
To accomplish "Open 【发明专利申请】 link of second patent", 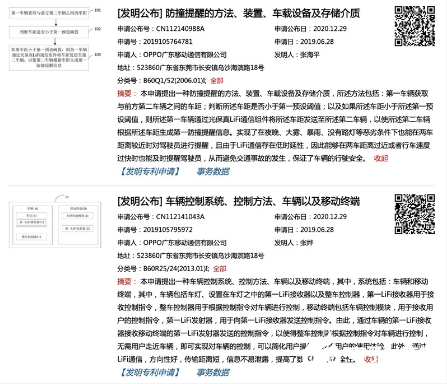I will [150, 372].
